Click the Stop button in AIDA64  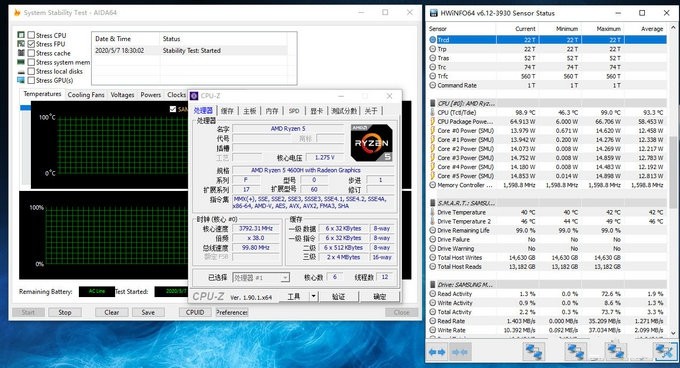pos(65,312)
